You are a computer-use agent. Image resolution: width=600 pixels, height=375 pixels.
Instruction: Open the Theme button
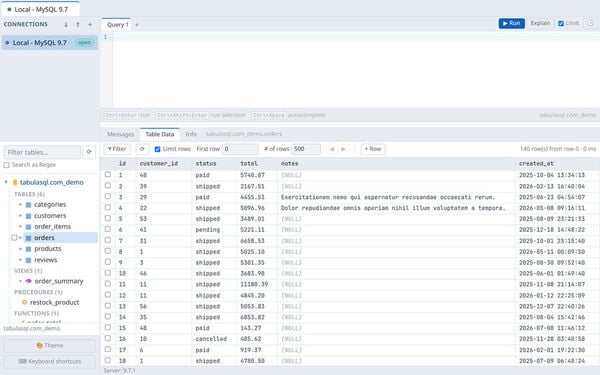click(50, 346)
